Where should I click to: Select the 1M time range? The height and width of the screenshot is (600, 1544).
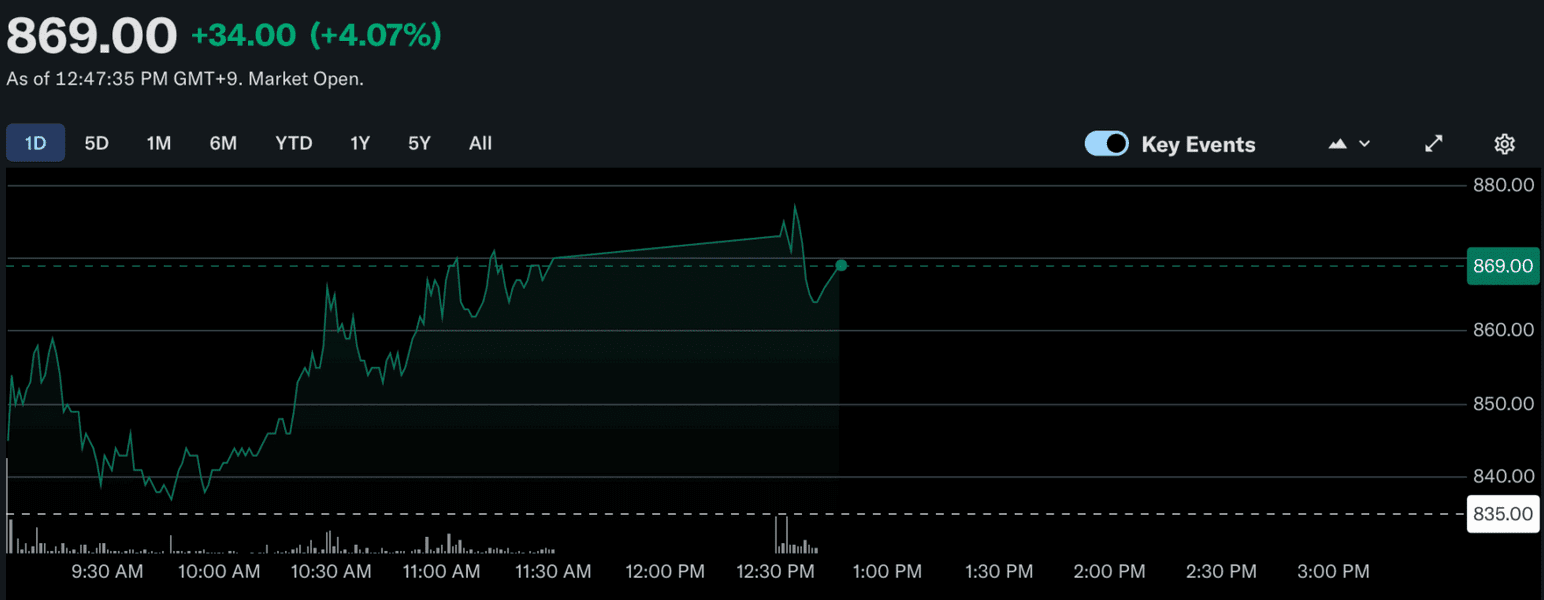click(159, 143)
